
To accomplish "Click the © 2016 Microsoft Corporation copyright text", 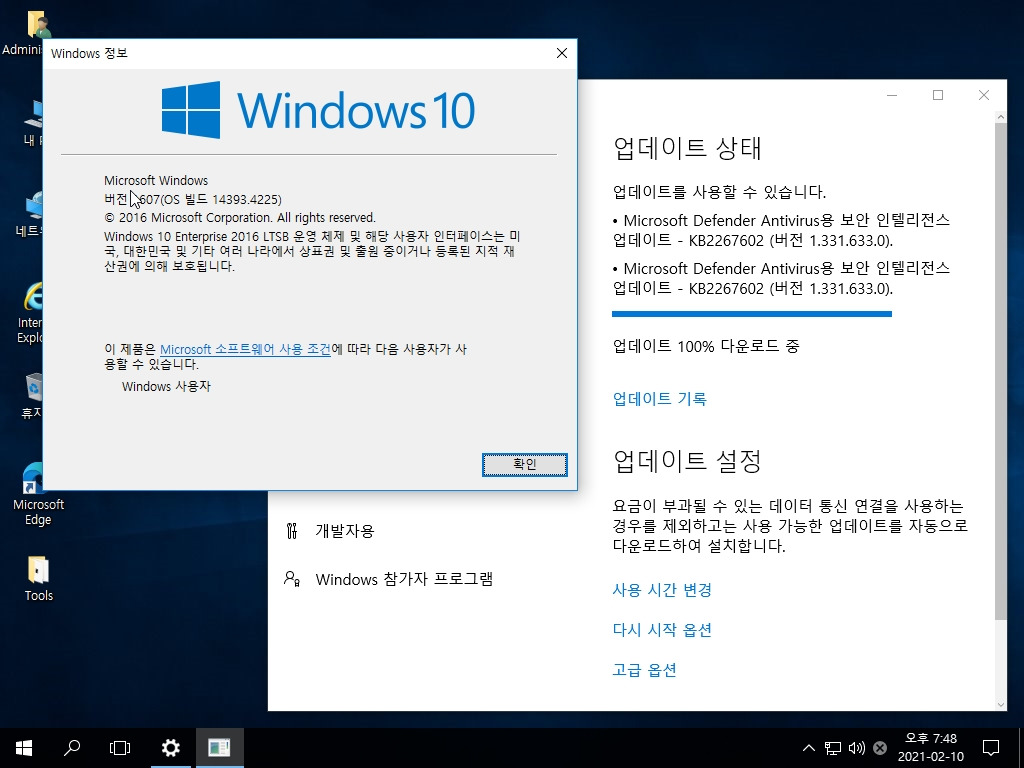I will 240,217.
